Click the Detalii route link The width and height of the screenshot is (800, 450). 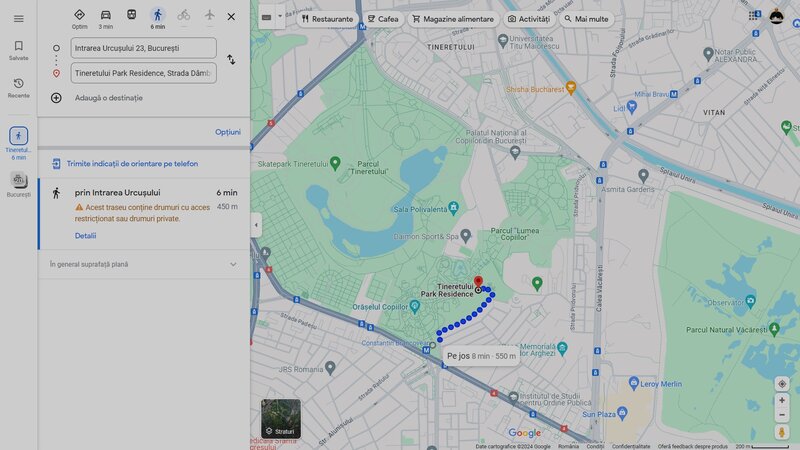pos(85,236)
